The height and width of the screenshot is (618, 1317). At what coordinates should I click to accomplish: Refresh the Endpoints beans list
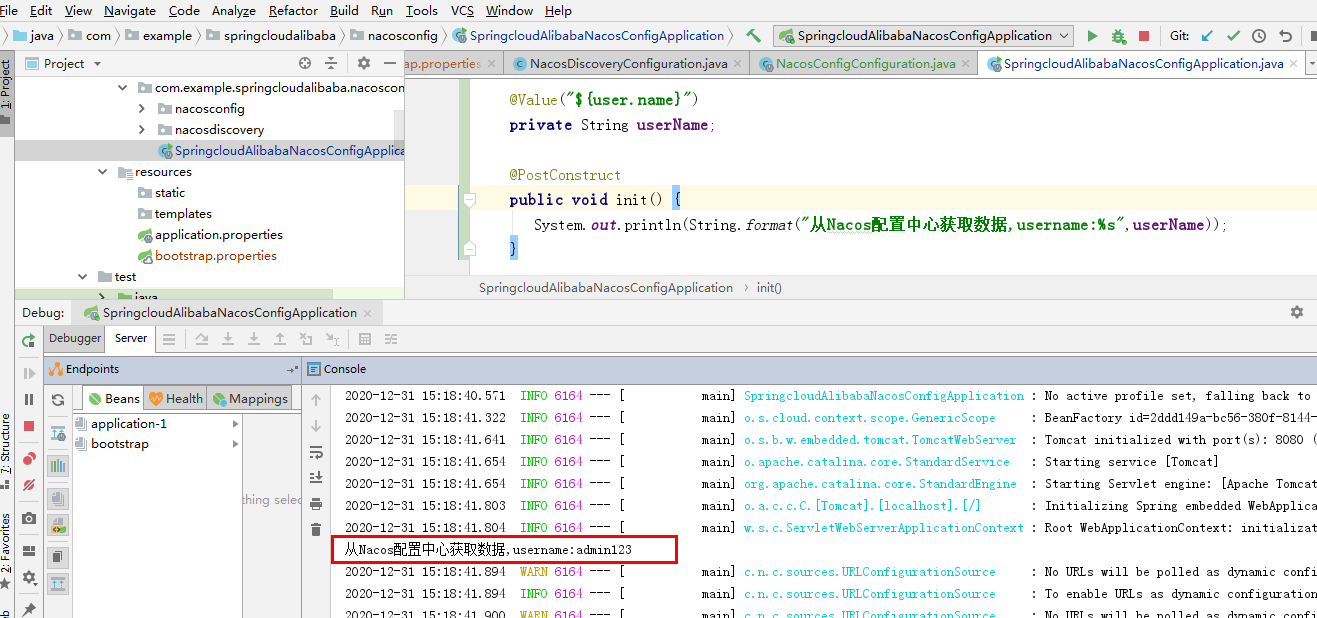(x=58, y=399)
